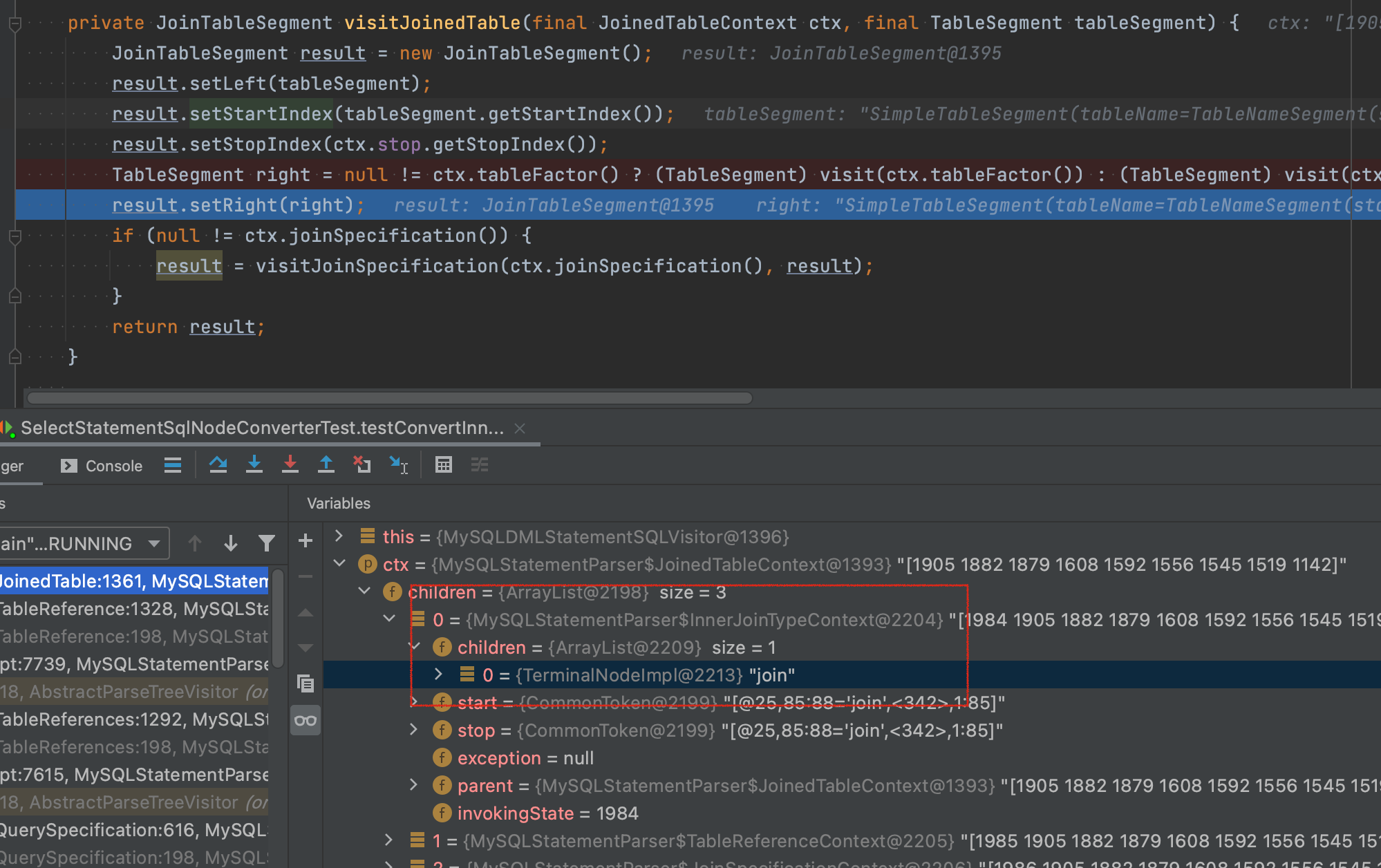Toggle the glasses Watches view icon
Screen dimensions: 1381x868
click(x=305, y=720)
